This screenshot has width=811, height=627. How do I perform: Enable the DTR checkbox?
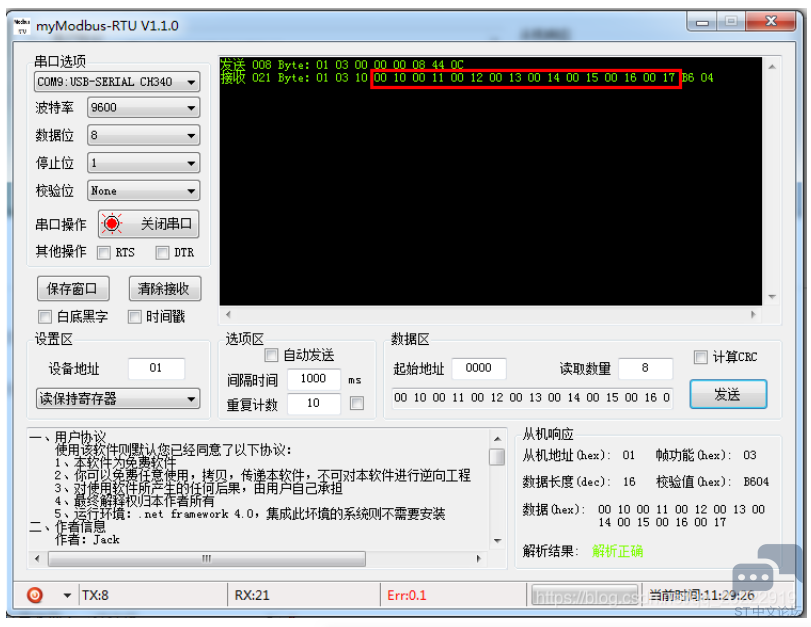pos(162,253)
